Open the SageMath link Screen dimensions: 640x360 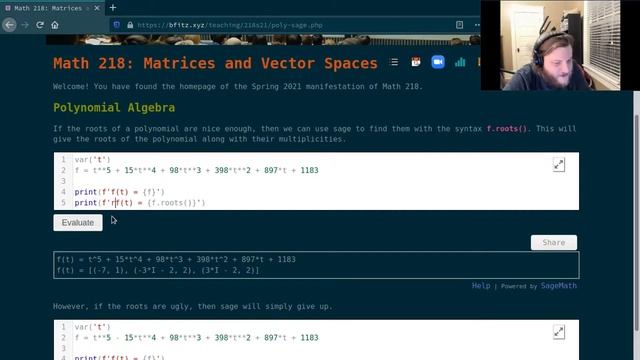(559, 286)
